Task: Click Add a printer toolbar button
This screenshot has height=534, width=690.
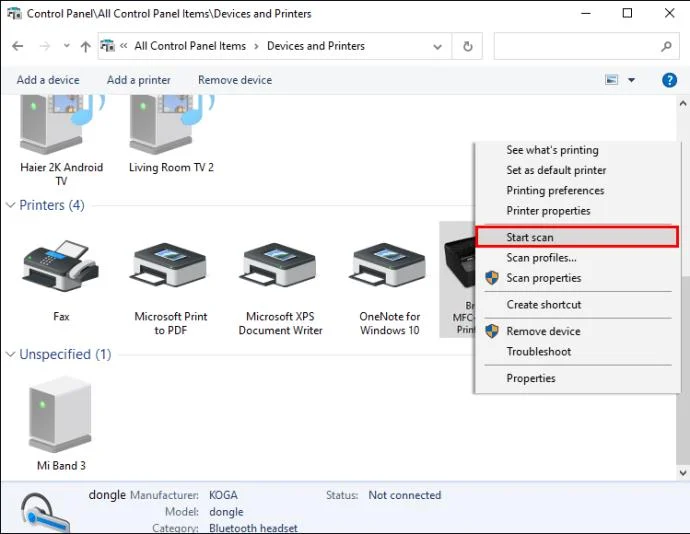Action: (139, 80)
